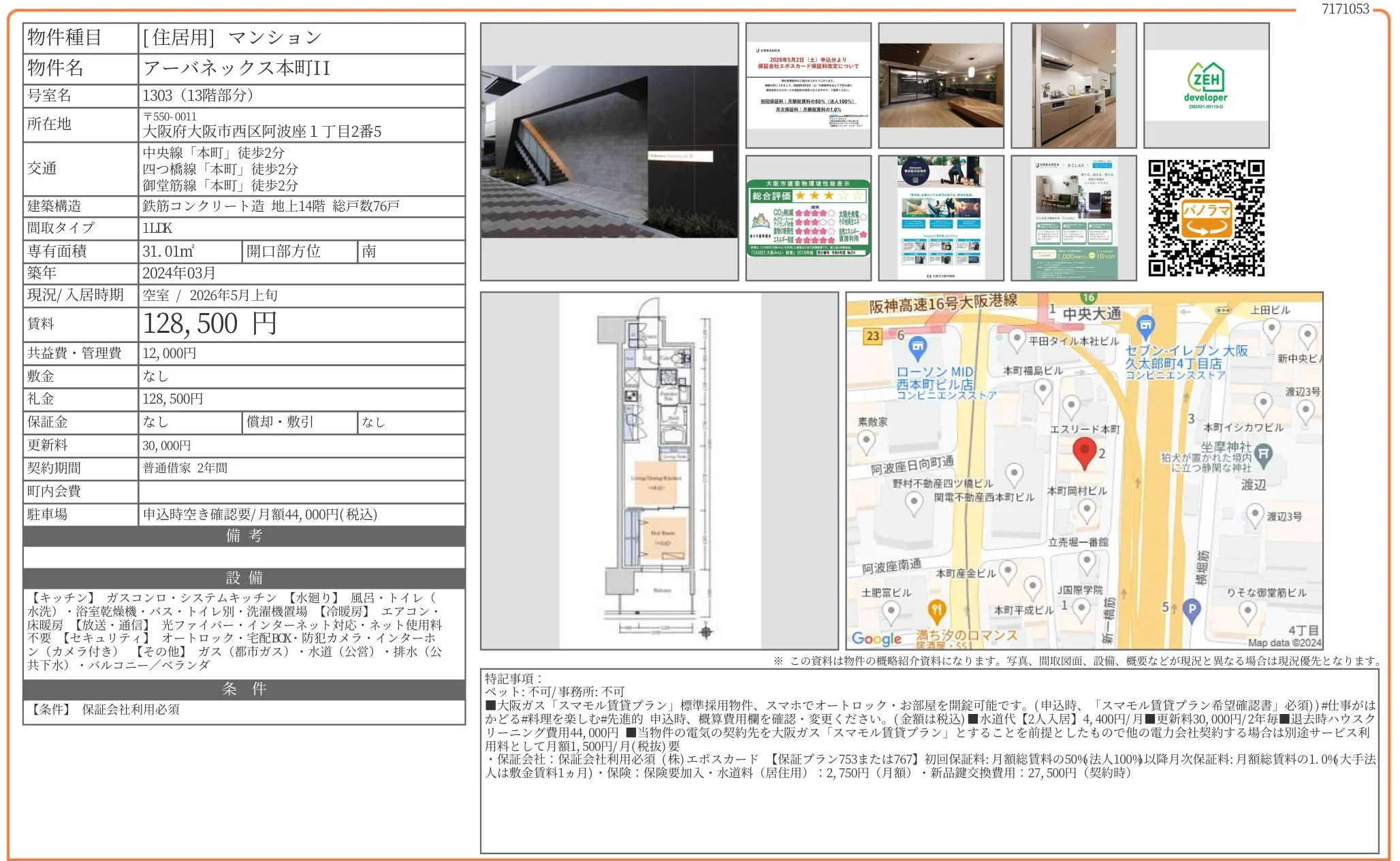This screenshot has height=861, width=1400.
Task: View the kitchen photo thumbnail
Action: (1075, 85)
